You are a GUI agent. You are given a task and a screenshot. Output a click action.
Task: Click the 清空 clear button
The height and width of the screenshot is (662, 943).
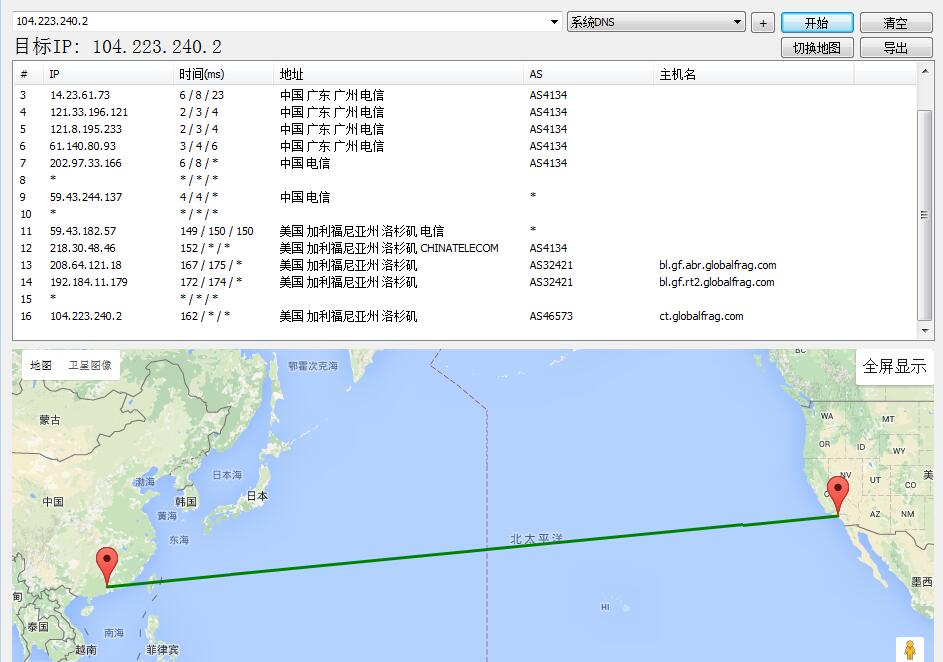(x=895, y=23)
